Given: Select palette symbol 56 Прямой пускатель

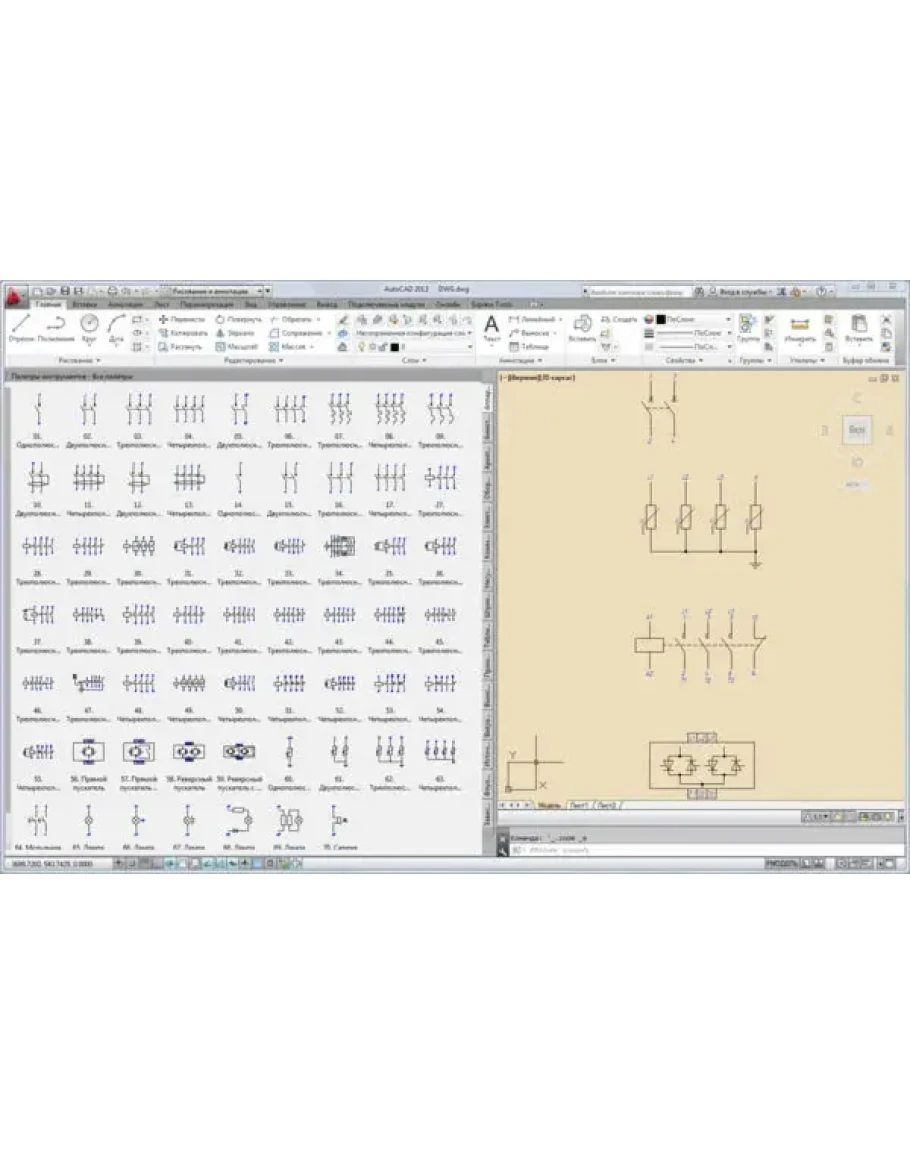Looking at the screenshot, I should tap(87, 752).
